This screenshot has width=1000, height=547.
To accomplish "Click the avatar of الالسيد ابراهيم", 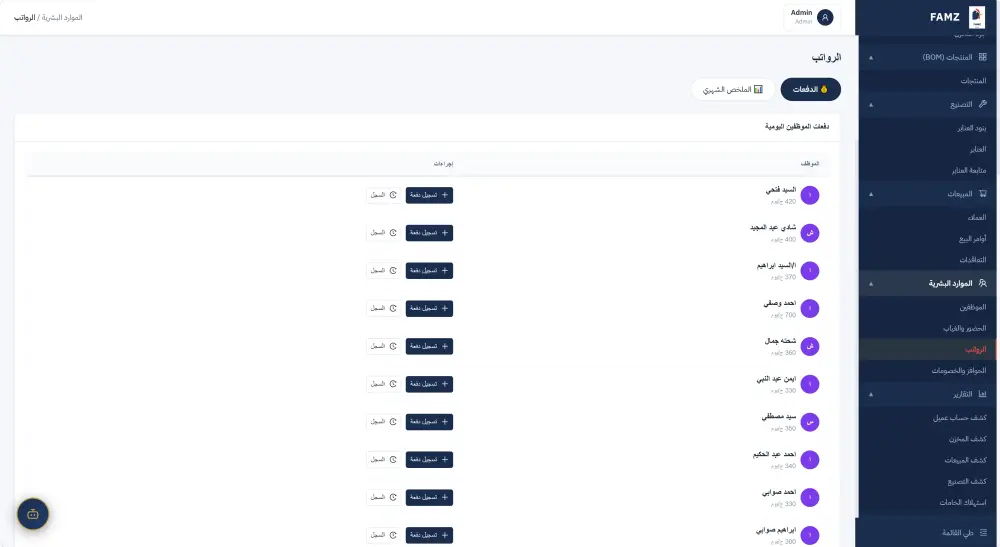I will [x=809, y=270].
